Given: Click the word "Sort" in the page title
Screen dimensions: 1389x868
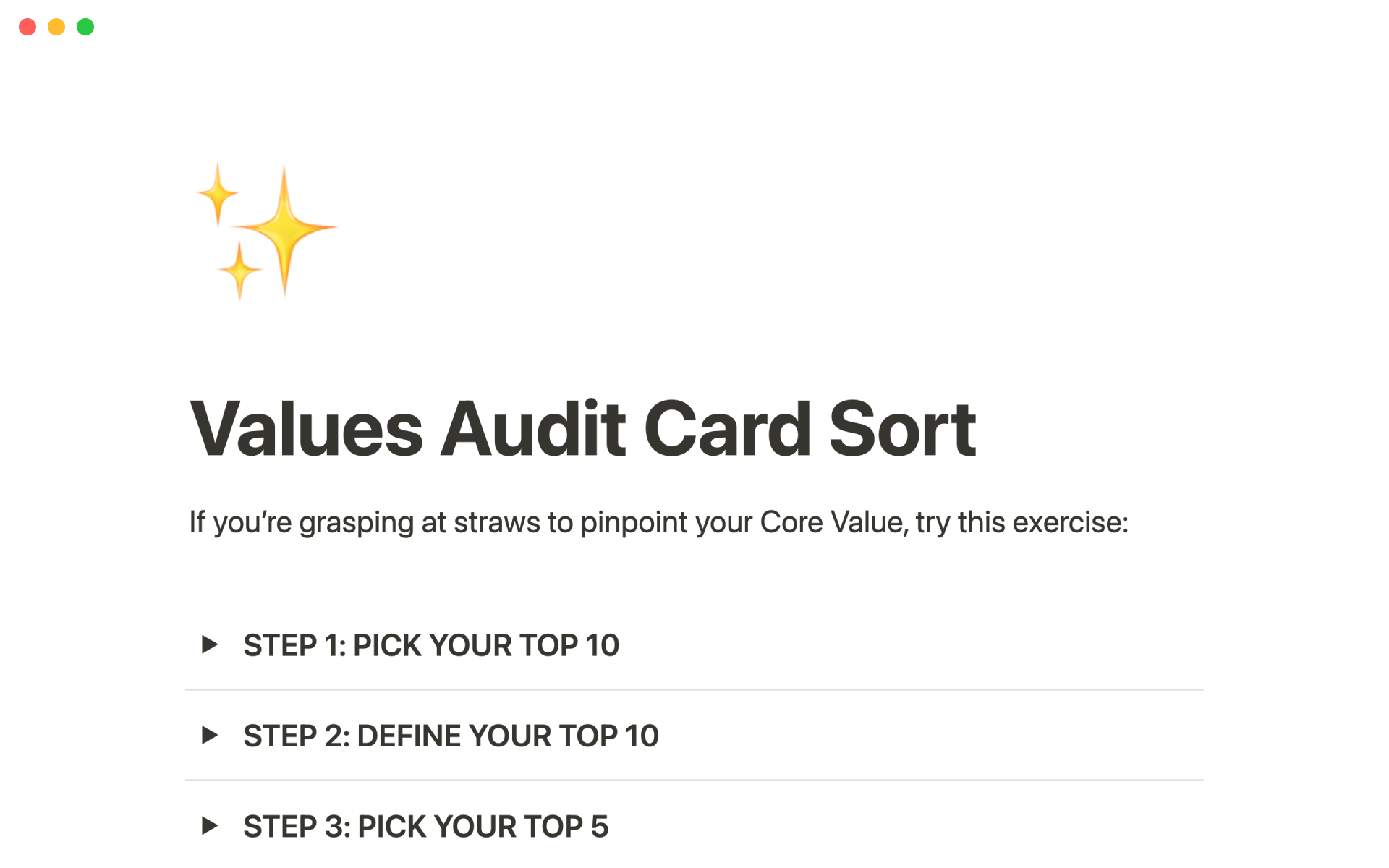Looking at the screenshot, I should [x=902, y=430].
